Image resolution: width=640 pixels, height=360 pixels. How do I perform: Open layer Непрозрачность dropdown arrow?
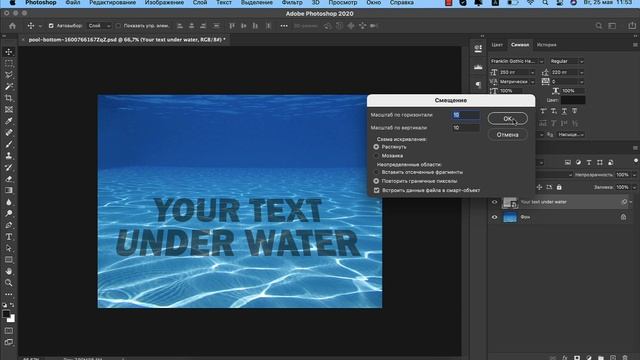pyautogui.click(x=634, y=175)
